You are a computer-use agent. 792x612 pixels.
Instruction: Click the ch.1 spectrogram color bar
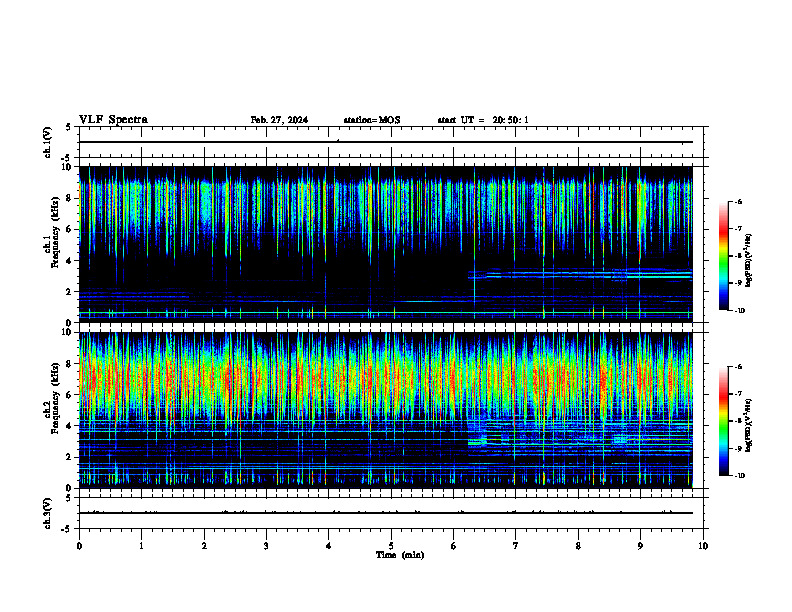point(723,256)
